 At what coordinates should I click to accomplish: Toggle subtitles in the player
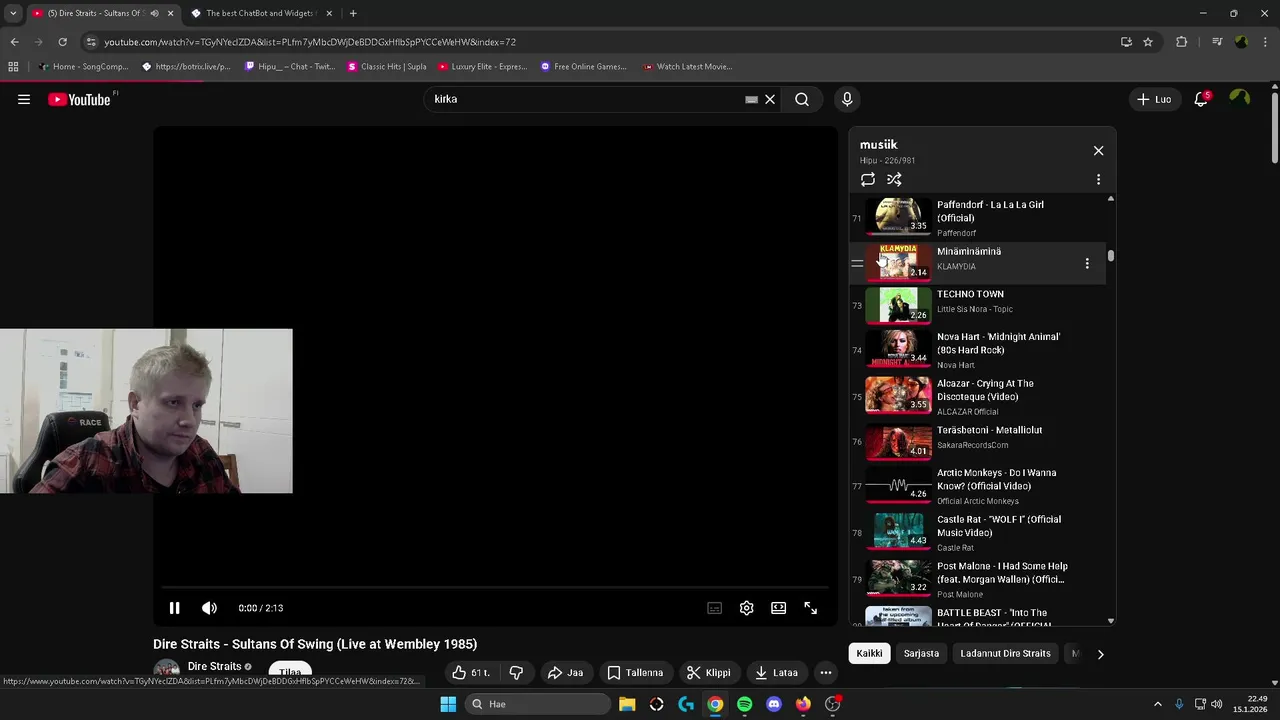[714, 608]
